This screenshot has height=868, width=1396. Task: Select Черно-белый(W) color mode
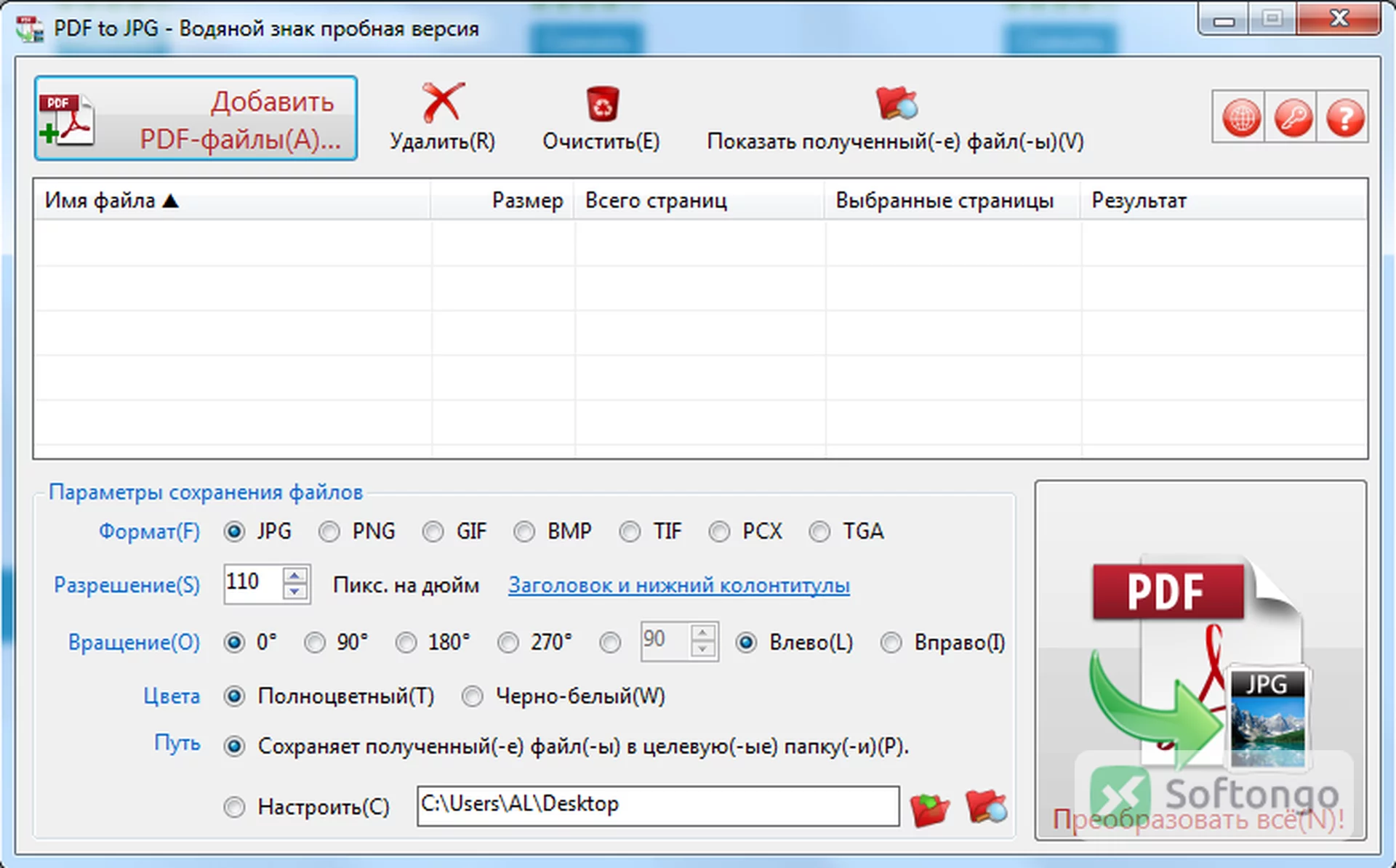point(473,696)
